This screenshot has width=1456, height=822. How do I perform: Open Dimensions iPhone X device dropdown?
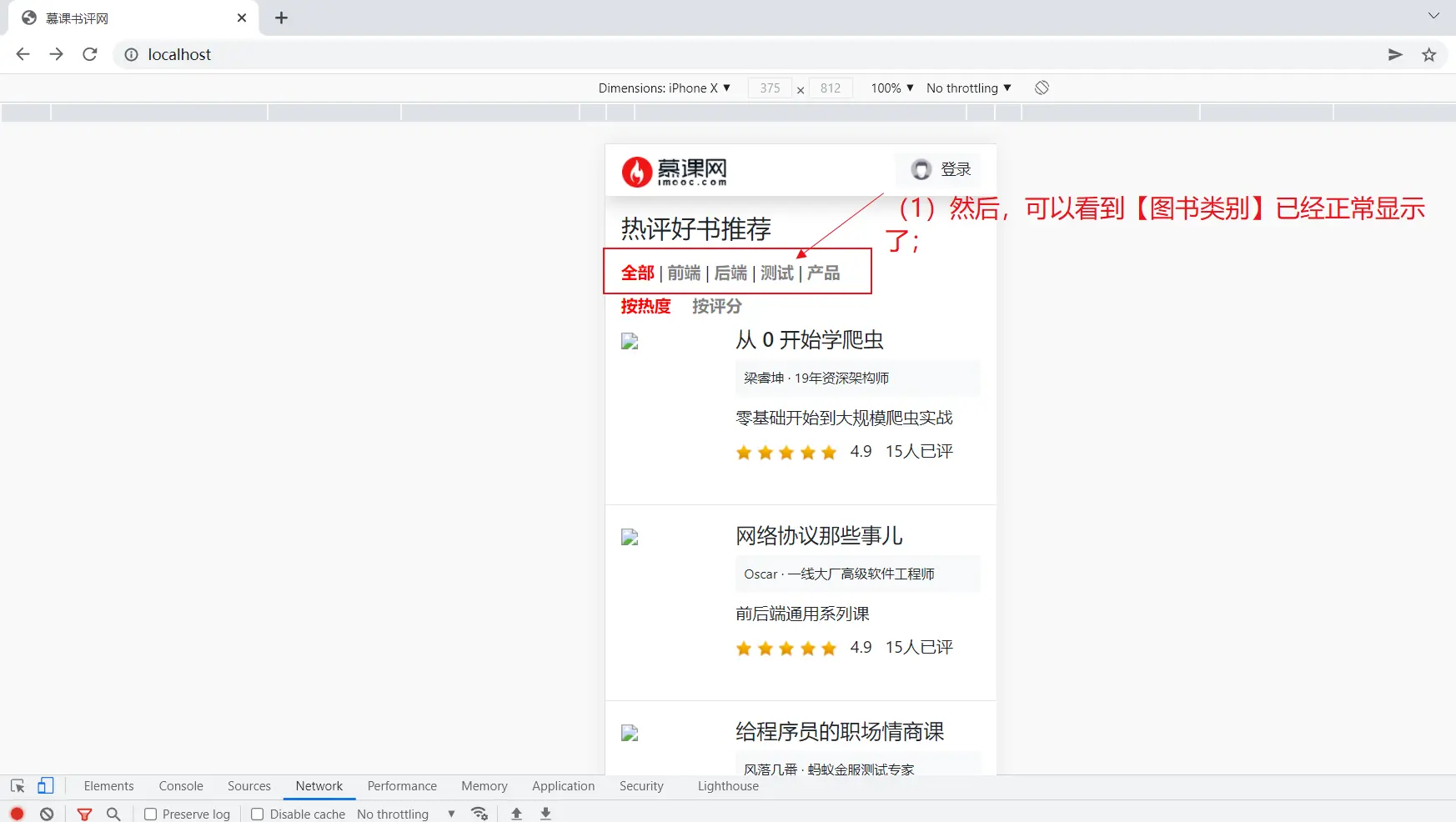[x=664, y=88]
